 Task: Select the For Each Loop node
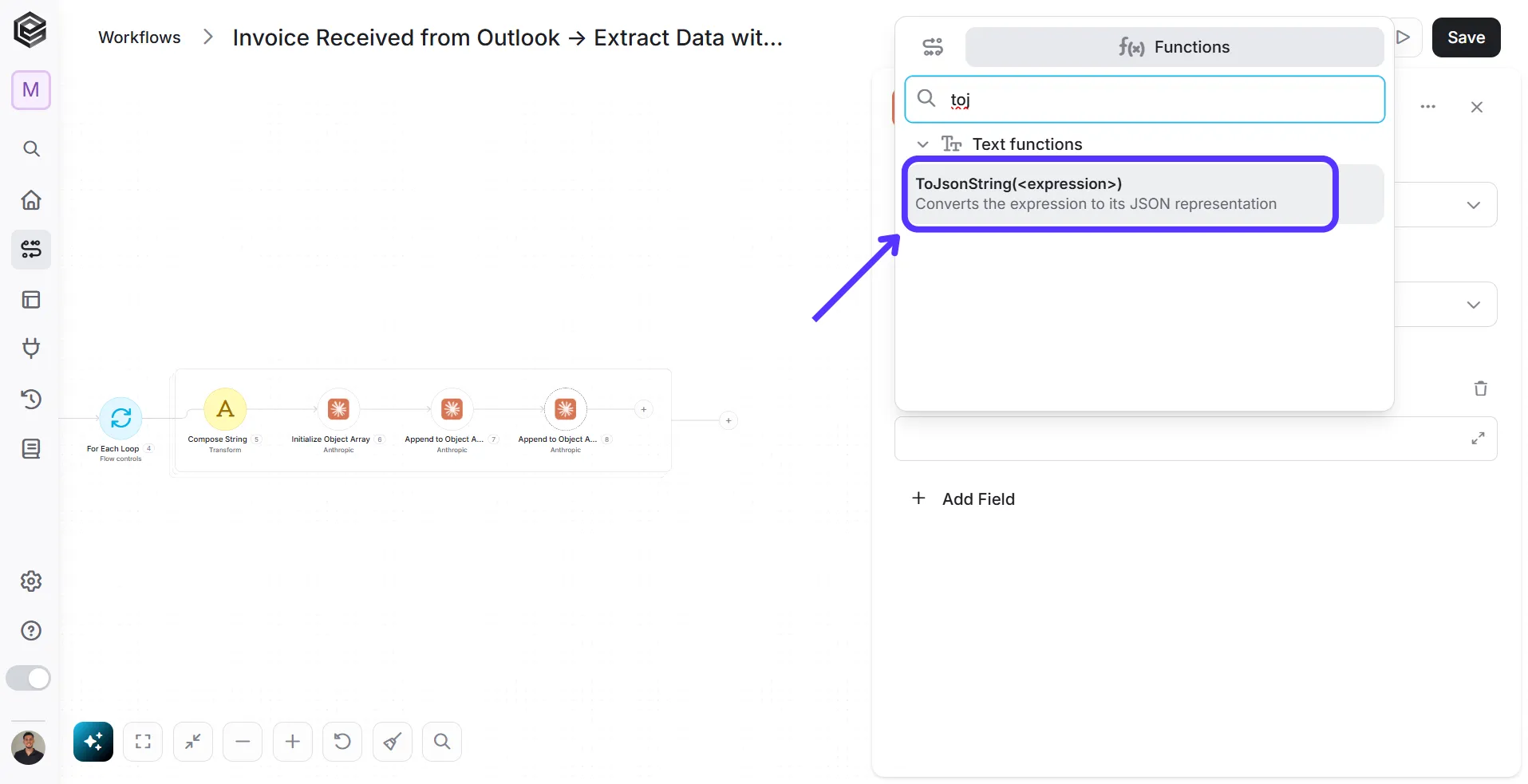120,418
